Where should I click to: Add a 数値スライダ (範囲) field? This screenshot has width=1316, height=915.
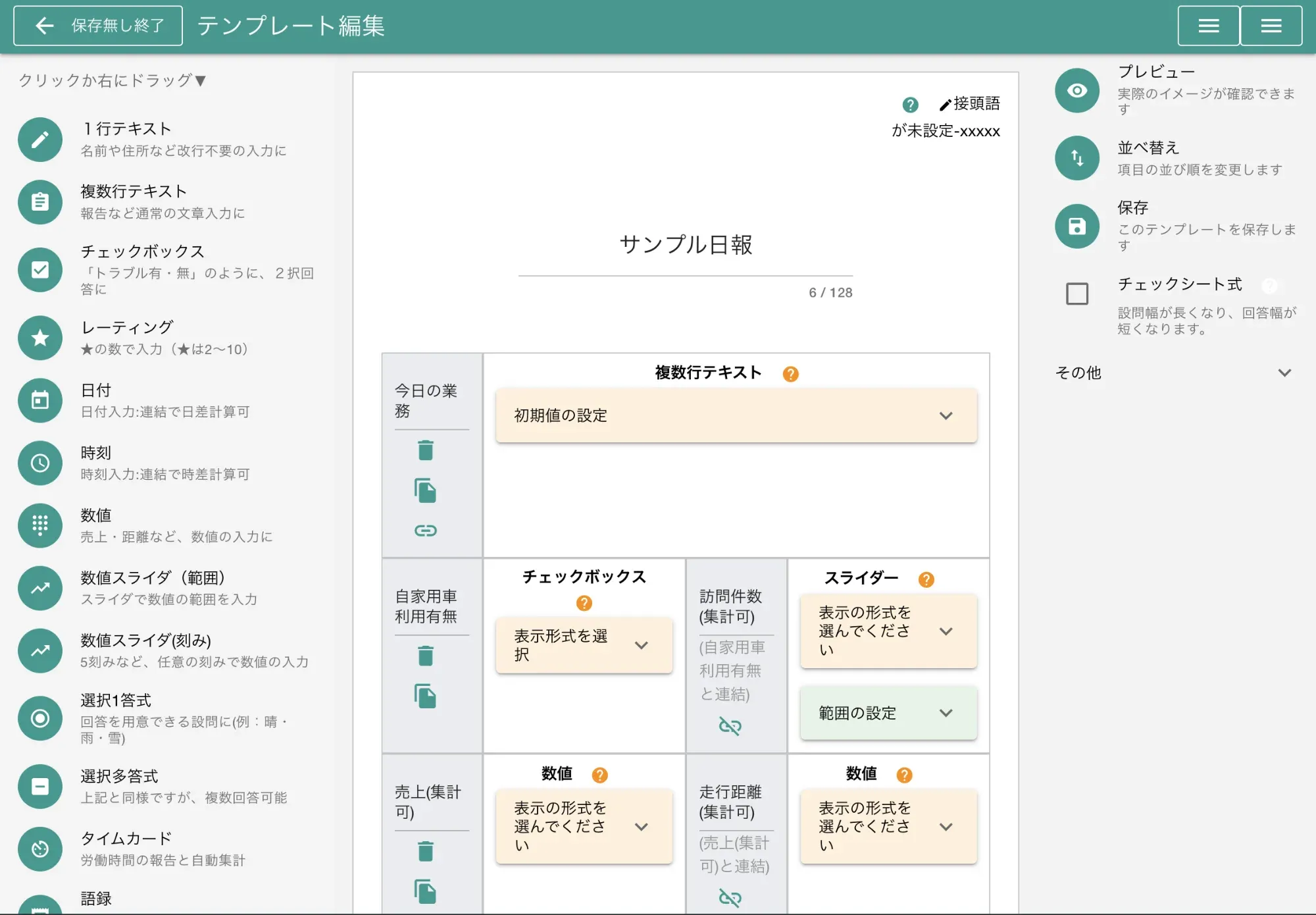pyautogui.click(x=40, y=588)
